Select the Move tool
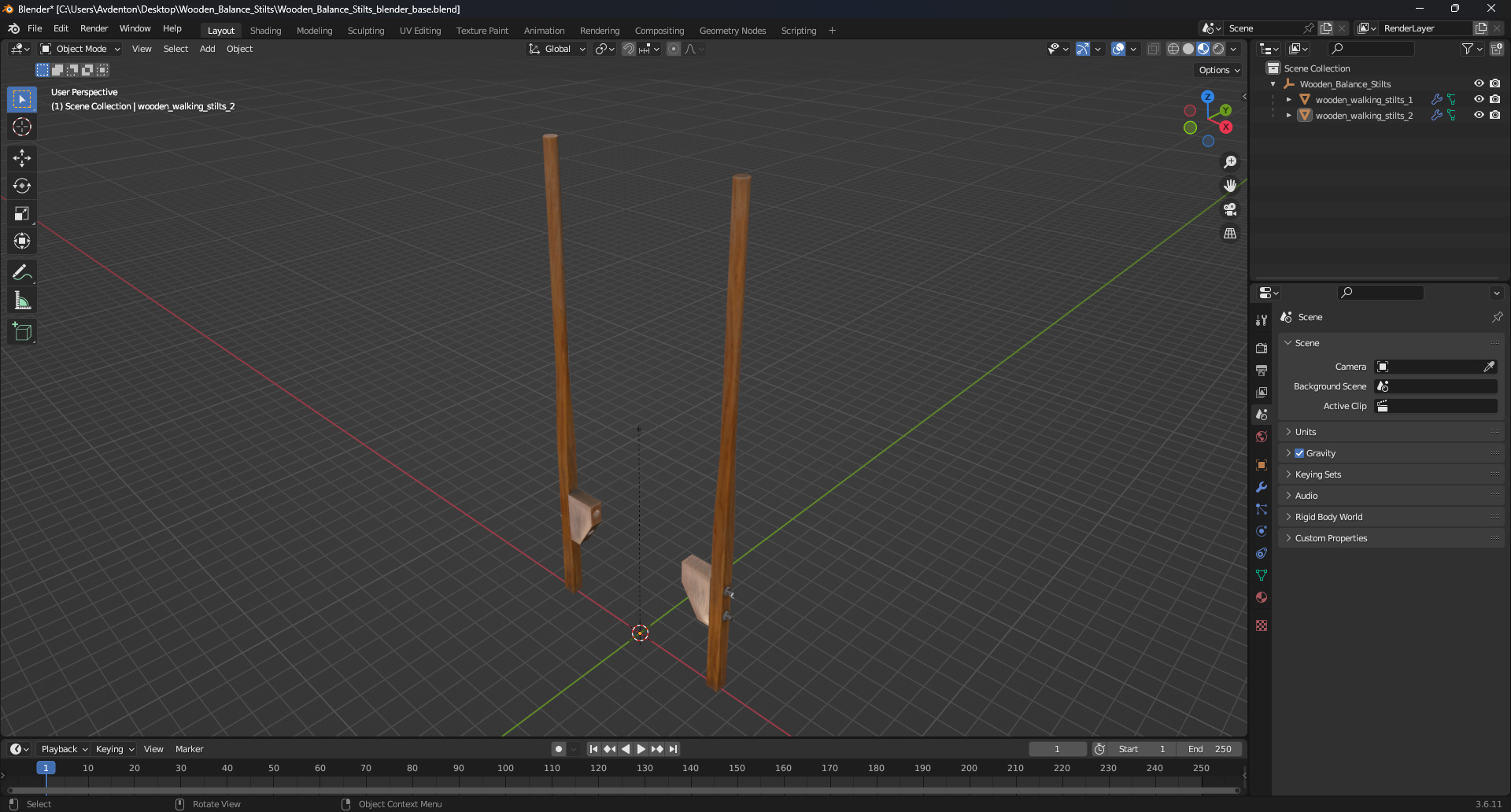This screenshot has height=812, width=1511. [x=22, y=158]
